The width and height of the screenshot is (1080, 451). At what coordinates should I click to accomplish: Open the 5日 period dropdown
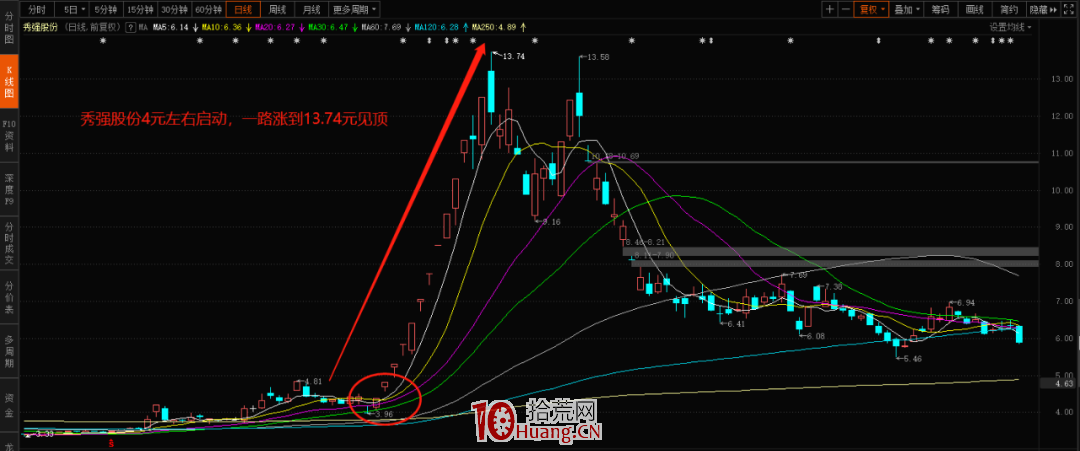72,10
